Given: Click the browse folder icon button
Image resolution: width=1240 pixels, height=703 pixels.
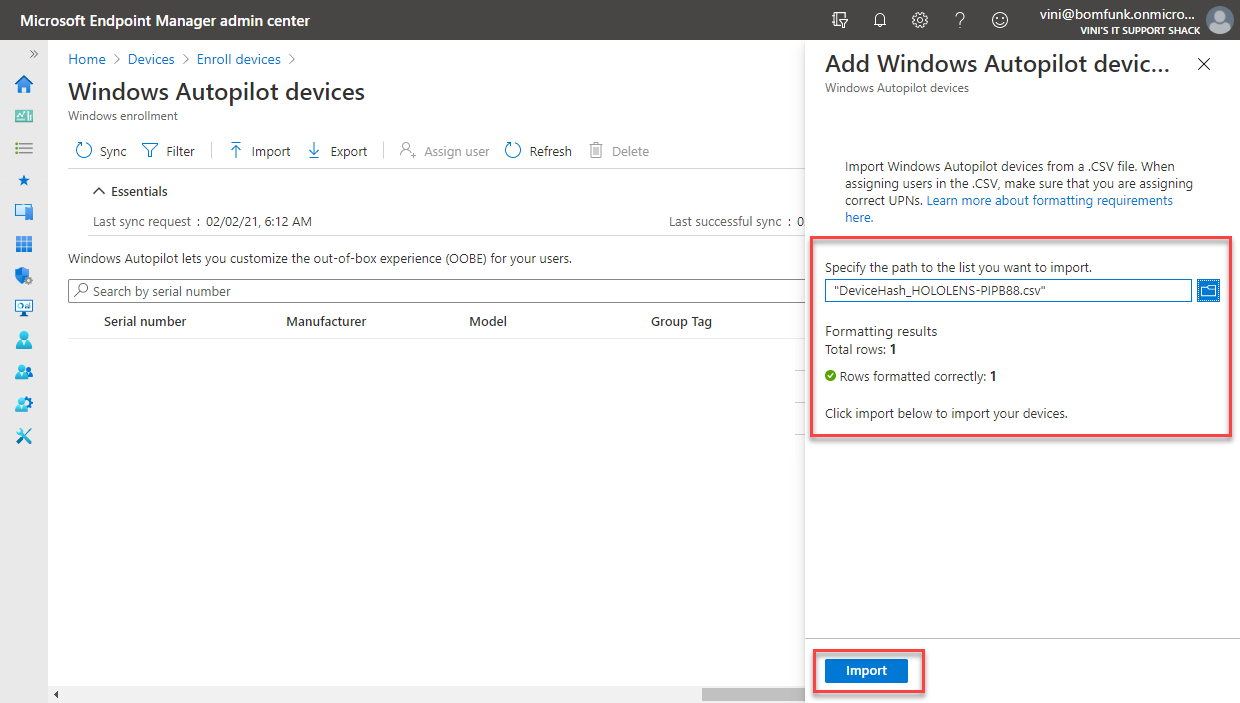Looking at the screenshot, I should 1208,290.
